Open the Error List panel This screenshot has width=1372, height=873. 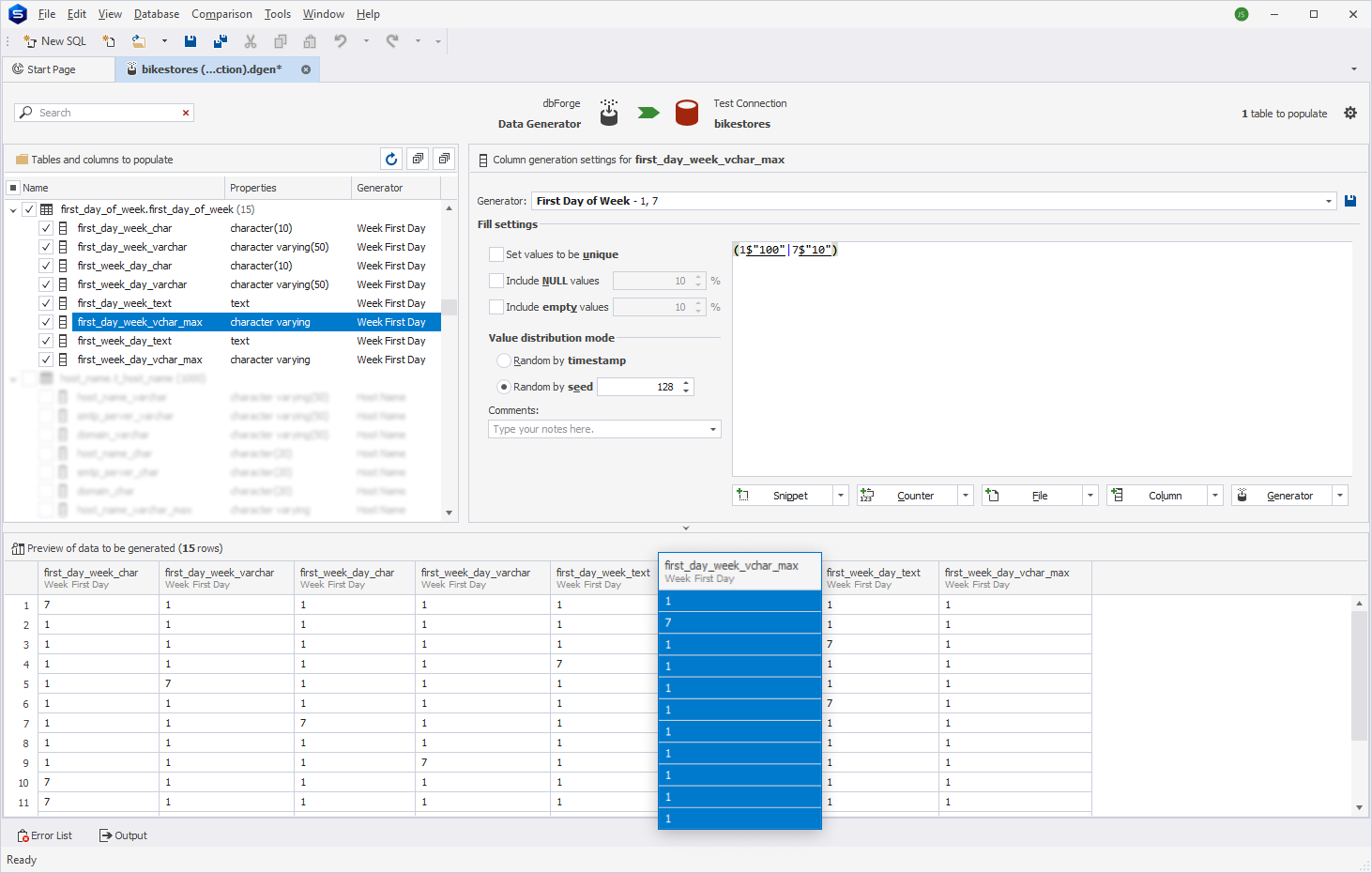(x=45, y=835)
